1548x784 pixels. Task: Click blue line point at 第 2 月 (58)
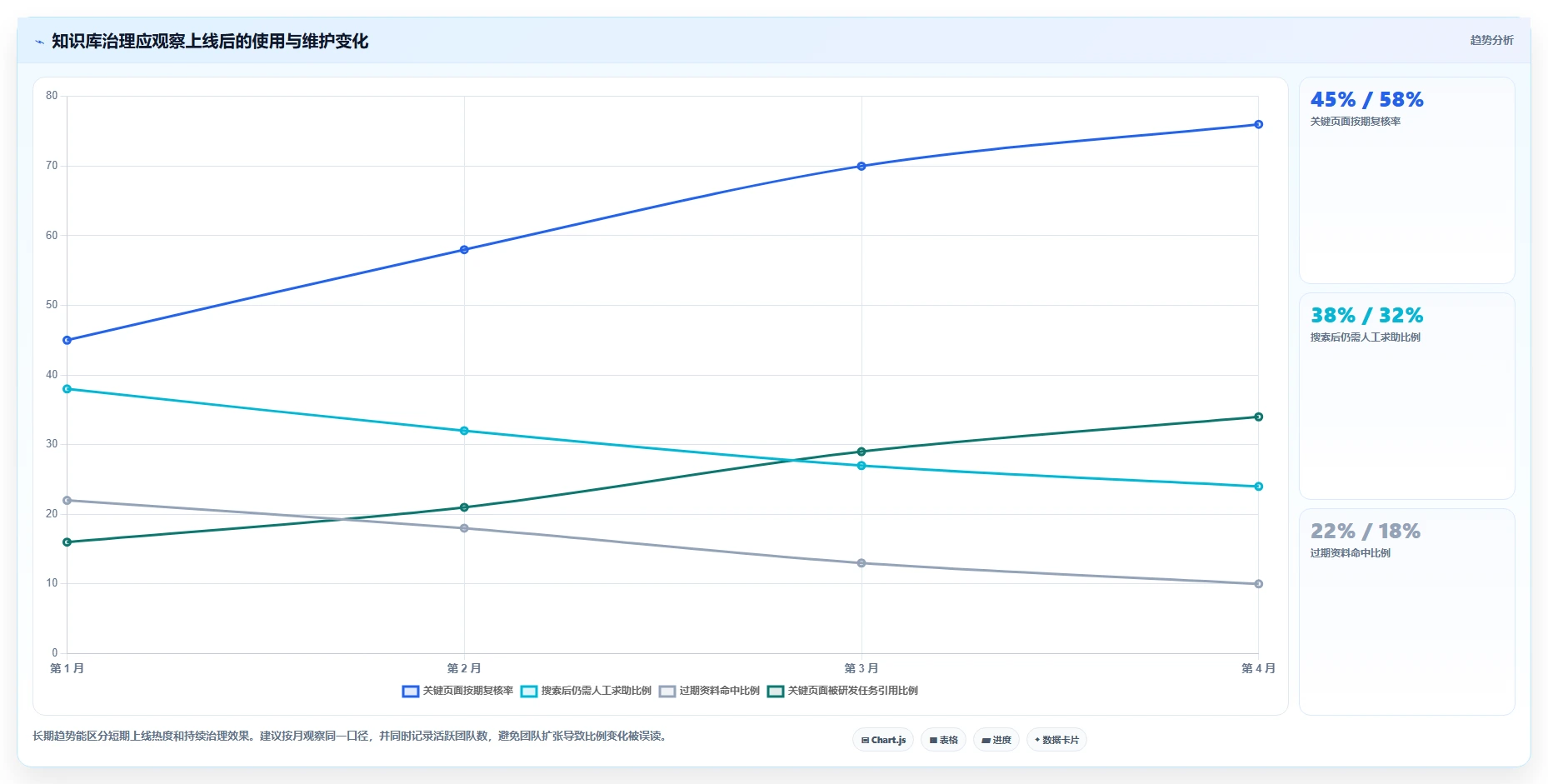point(464,250)
